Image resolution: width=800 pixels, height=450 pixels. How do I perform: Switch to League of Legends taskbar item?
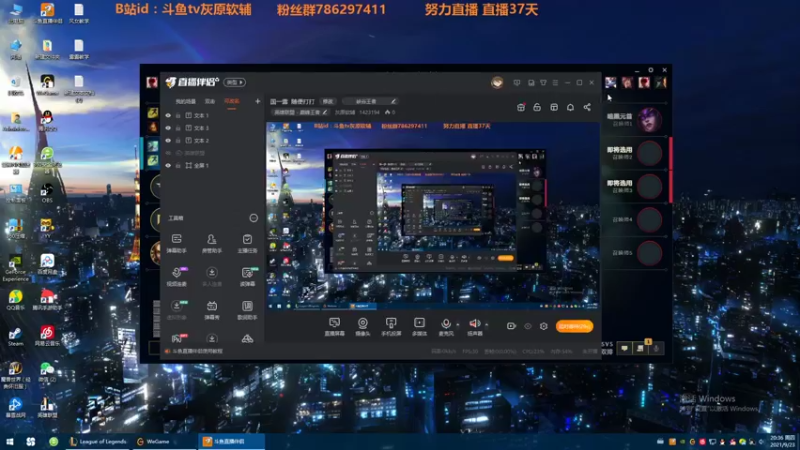tap(98, 442)
